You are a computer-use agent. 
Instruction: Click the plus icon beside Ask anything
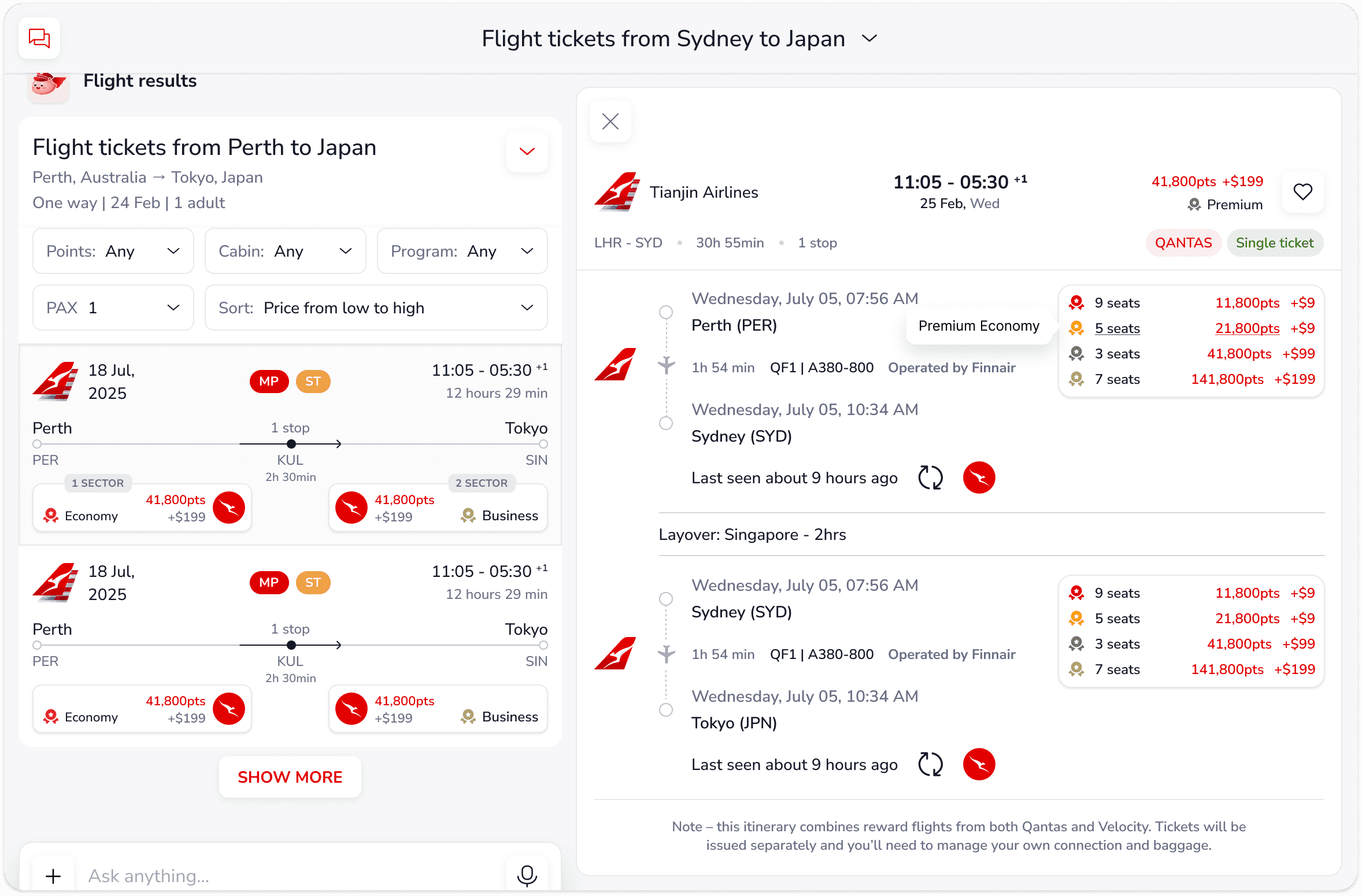pyautogui.click(x=53, y=876)
